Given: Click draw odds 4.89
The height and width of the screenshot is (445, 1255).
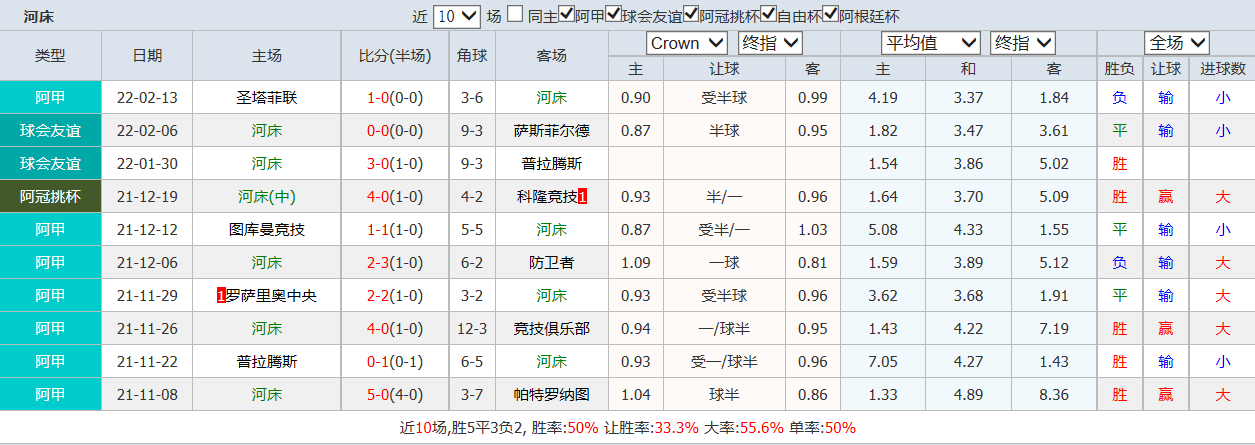Looking at the screenshot, I should (x=968, y=395).
